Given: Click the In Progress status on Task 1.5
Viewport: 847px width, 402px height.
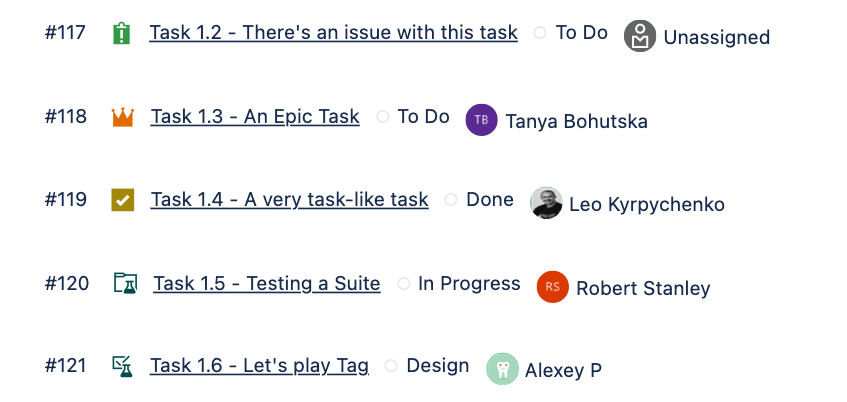Looking at the screenshot, I should coord(468,284).
